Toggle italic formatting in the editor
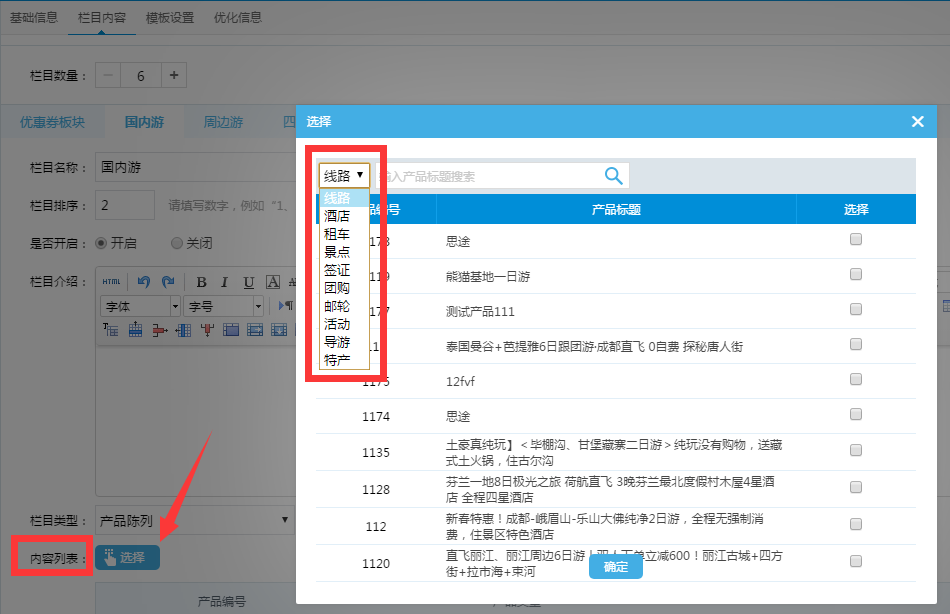Viewport: 950px width, 614px height. 224,282
